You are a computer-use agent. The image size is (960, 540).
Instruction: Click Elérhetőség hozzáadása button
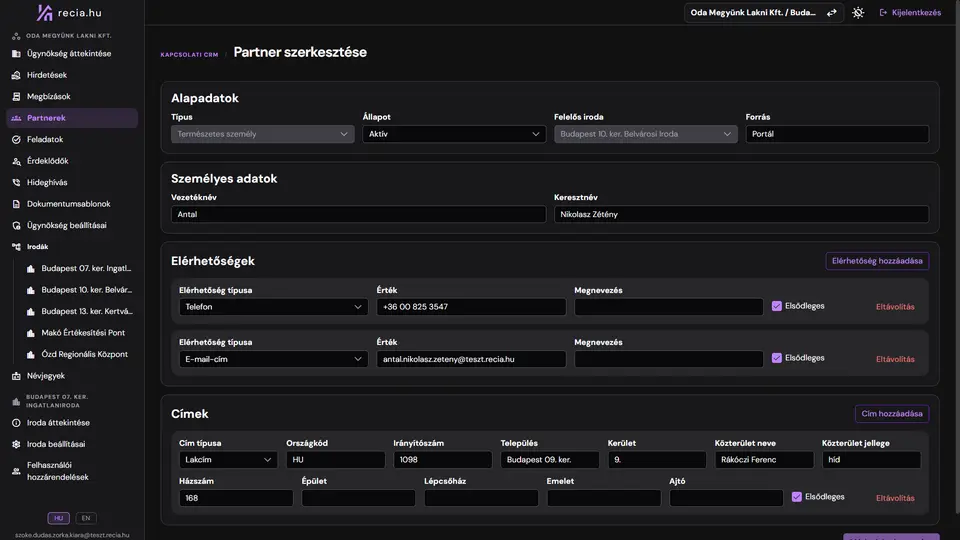click(877, 261)
